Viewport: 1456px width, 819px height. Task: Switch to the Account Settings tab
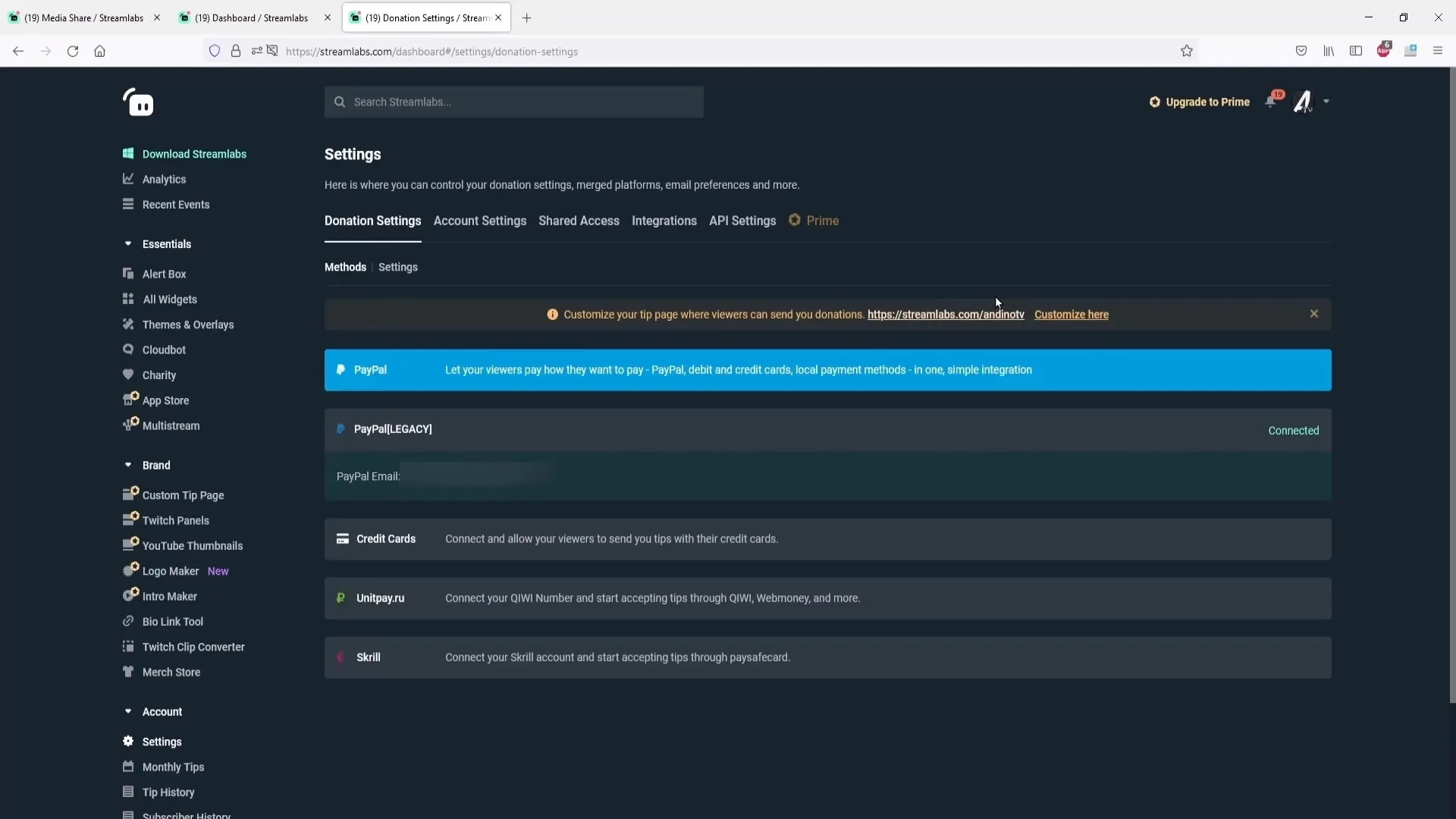(479, 221)
